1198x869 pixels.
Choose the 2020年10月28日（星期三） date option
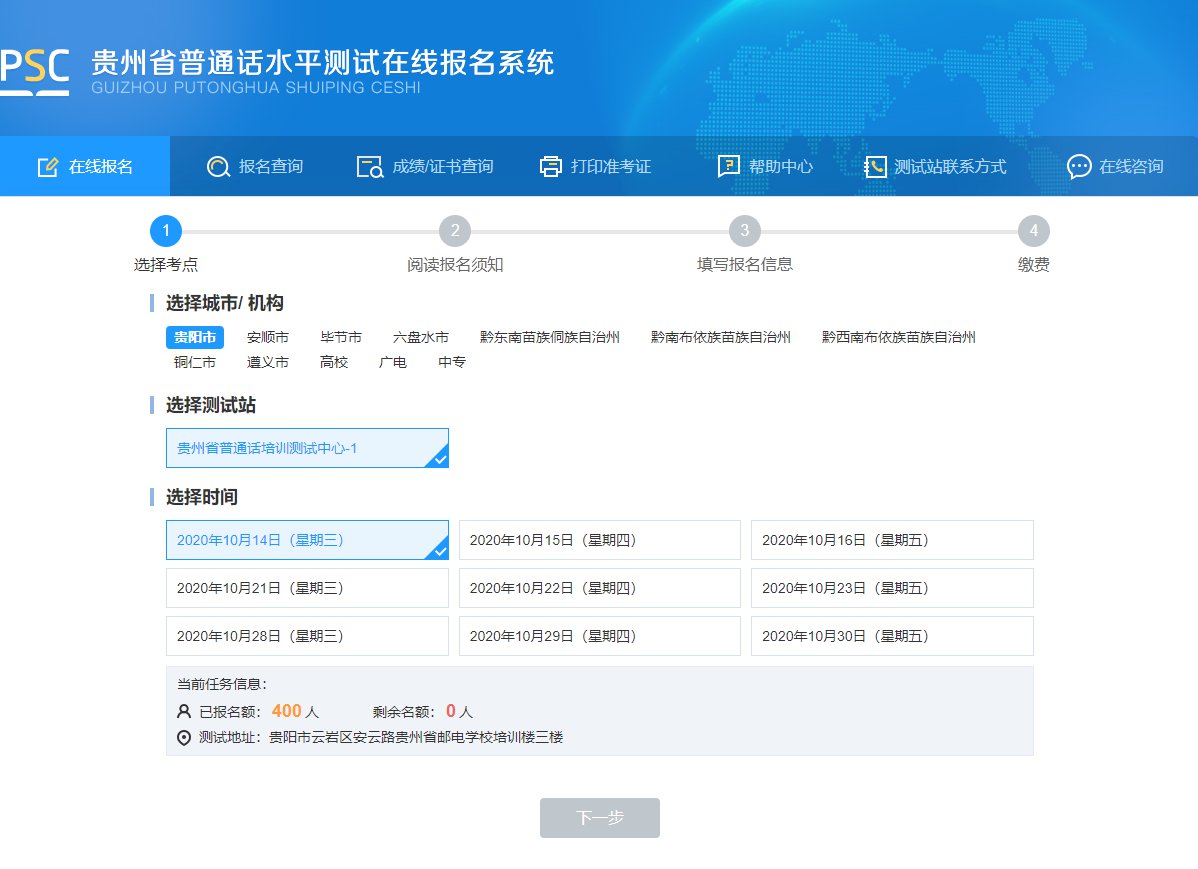(307, 636)
